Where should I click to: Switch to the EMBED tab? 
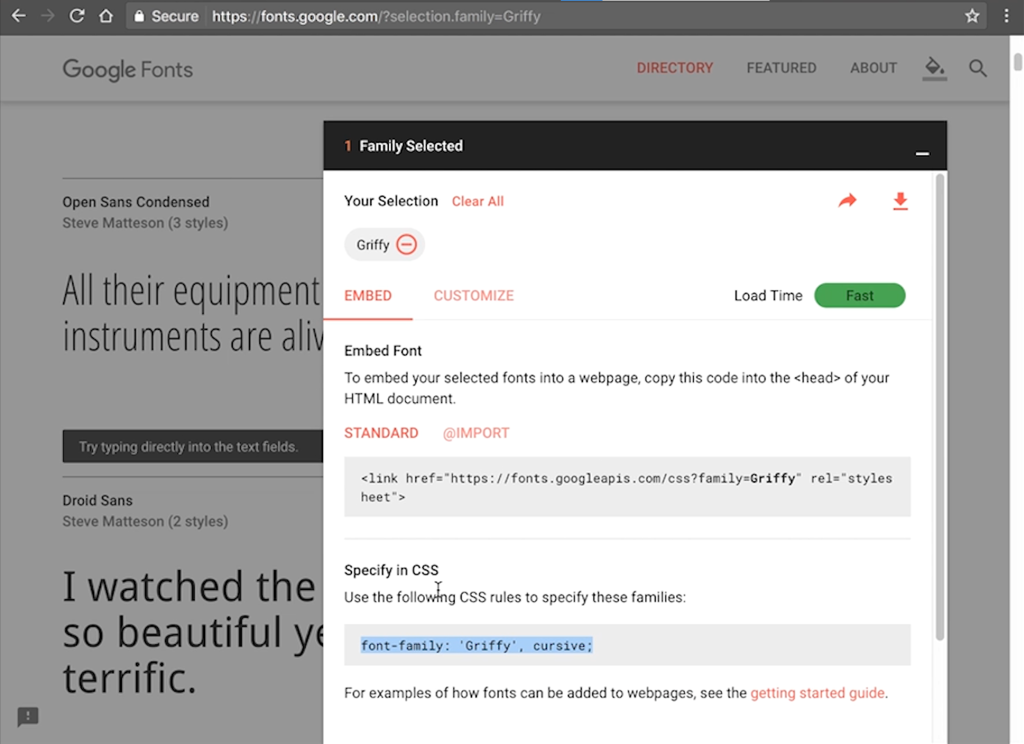pos(368,296)
